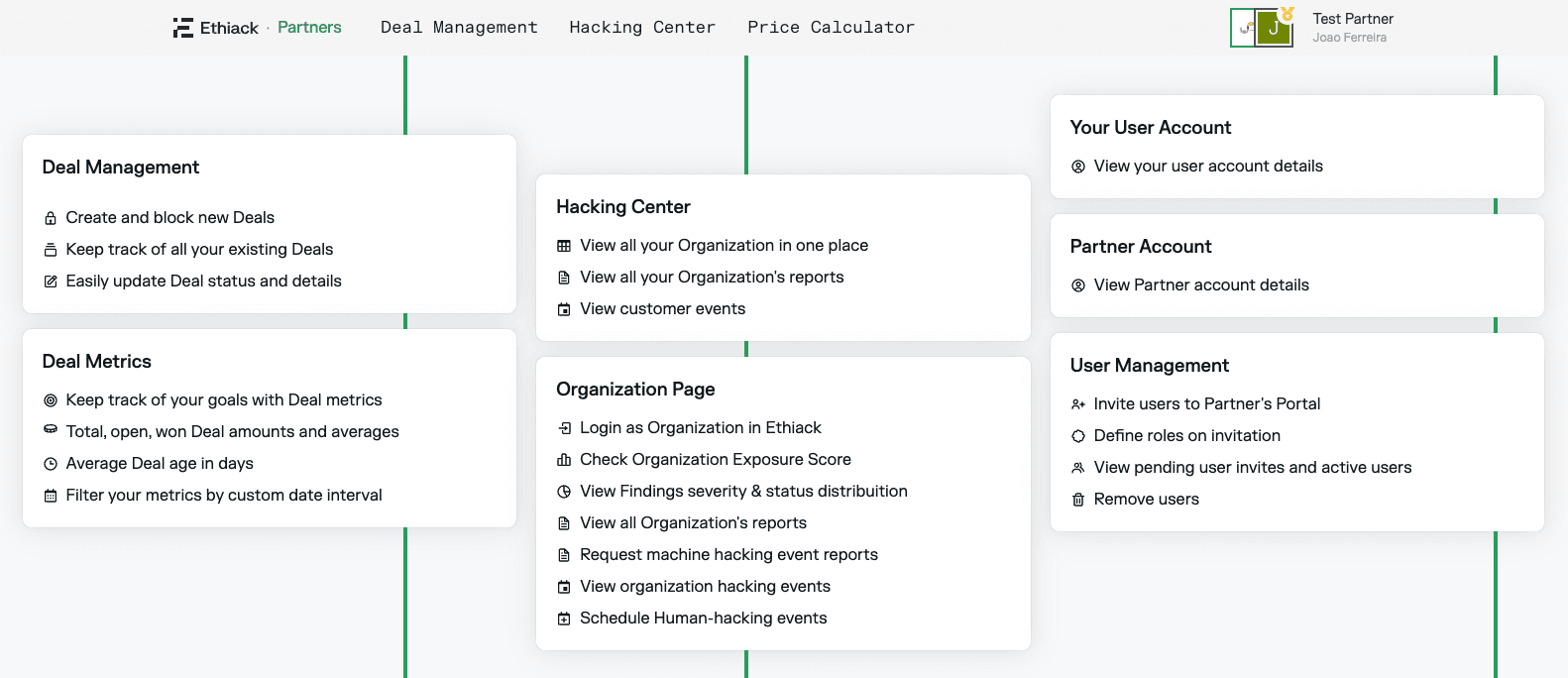Click clock icon beside Average Deal age in days
The image size is (1568, 678).
51,464
